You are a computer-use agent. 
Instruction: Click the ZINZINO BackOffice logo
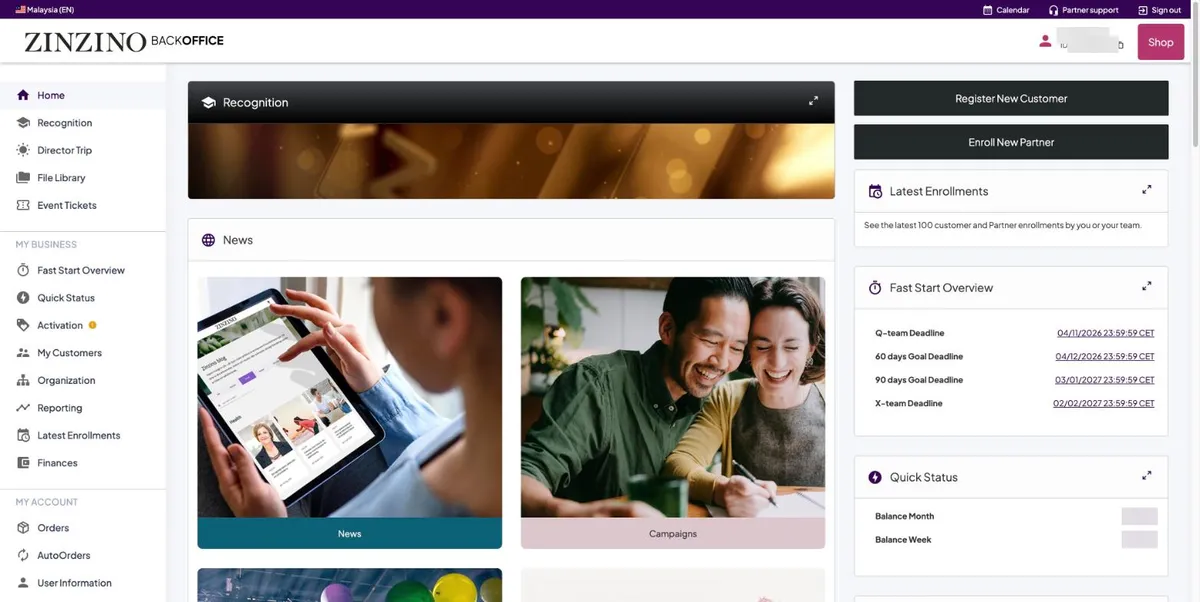pyautogui.click(x=124, y=42)
